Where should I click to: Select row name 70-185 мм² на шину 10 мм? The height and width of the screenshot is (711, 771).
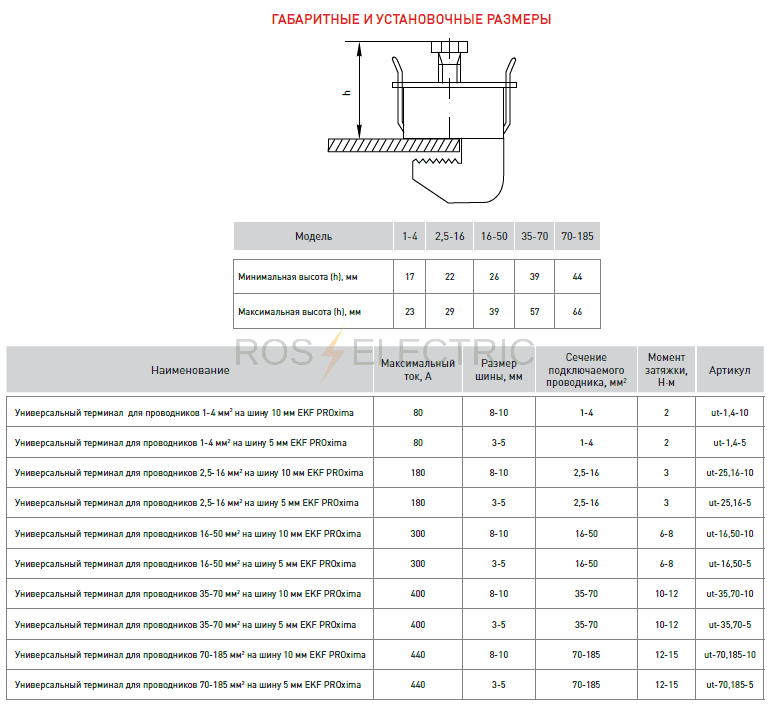[x=190, y=655]
